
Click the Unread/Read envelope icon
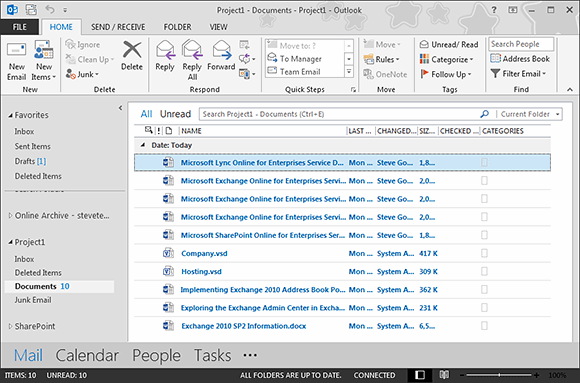pos(424,44)
